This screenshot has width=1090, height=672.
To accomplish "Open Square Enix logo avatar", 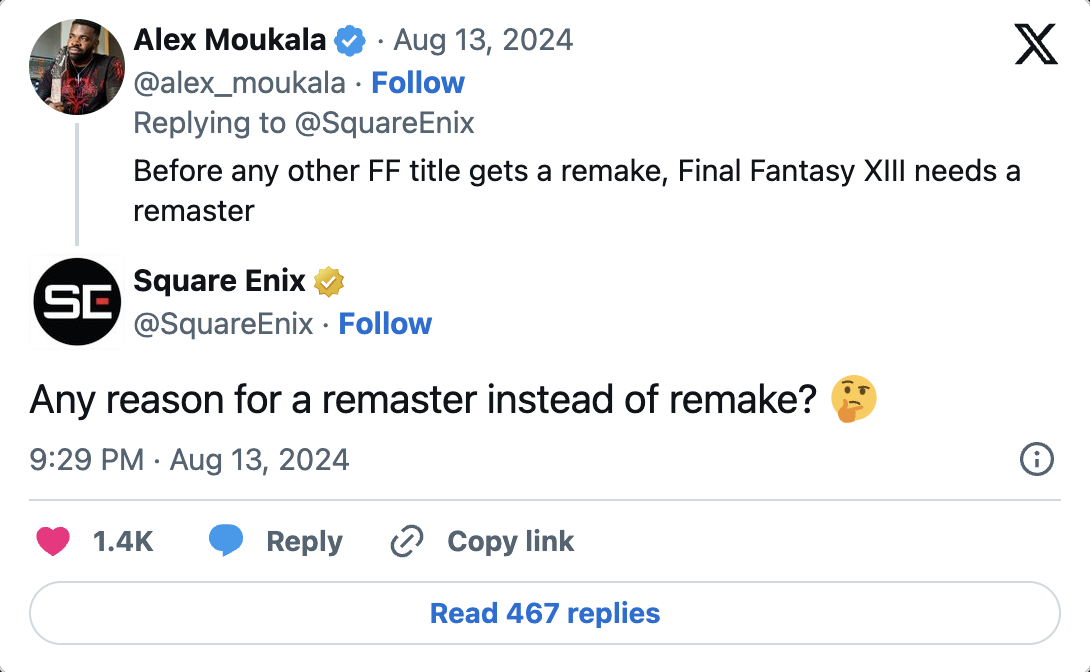I will (x=77, y=302).
